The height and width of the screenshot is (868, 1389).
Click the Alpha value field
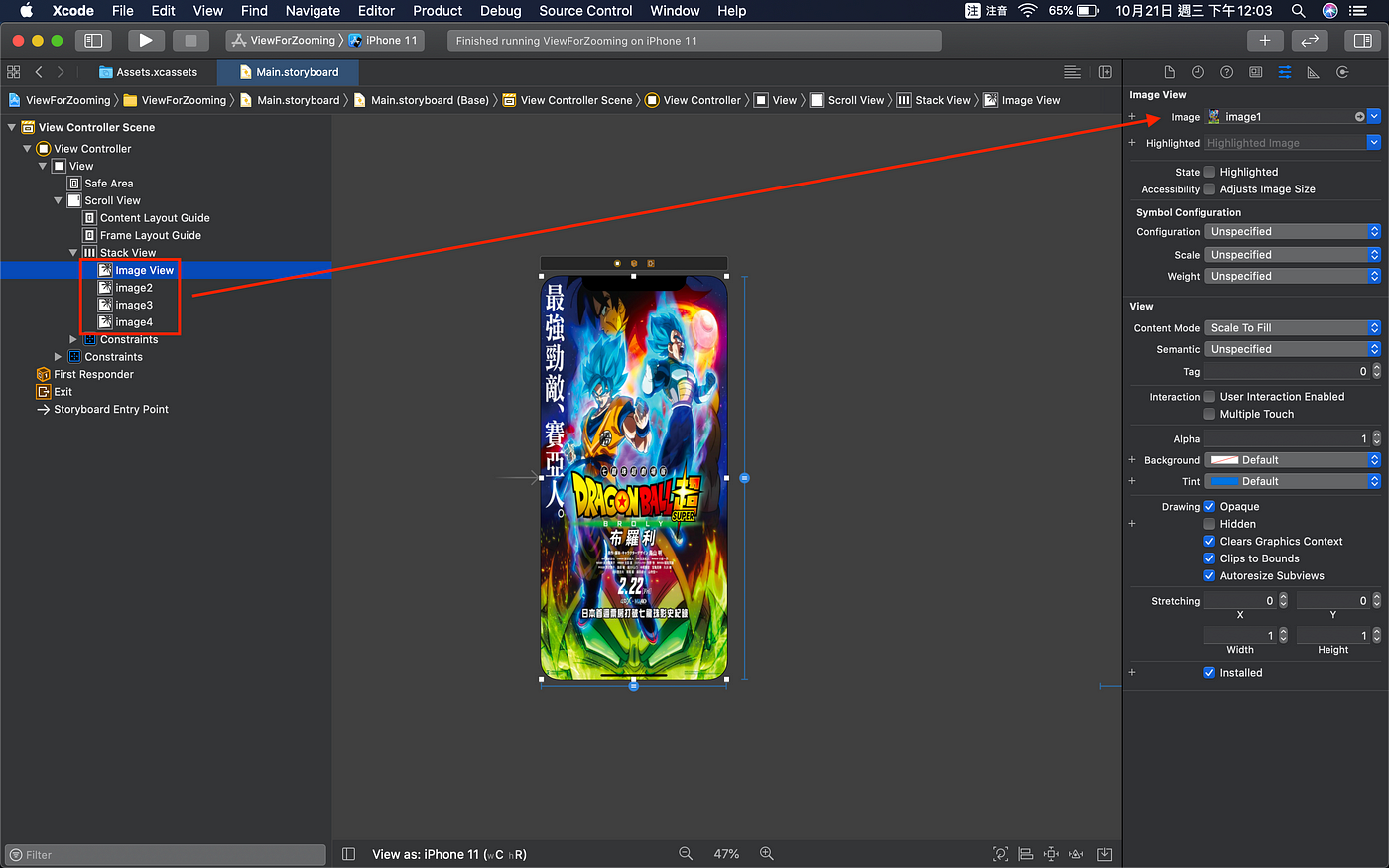coord(1287,438)
